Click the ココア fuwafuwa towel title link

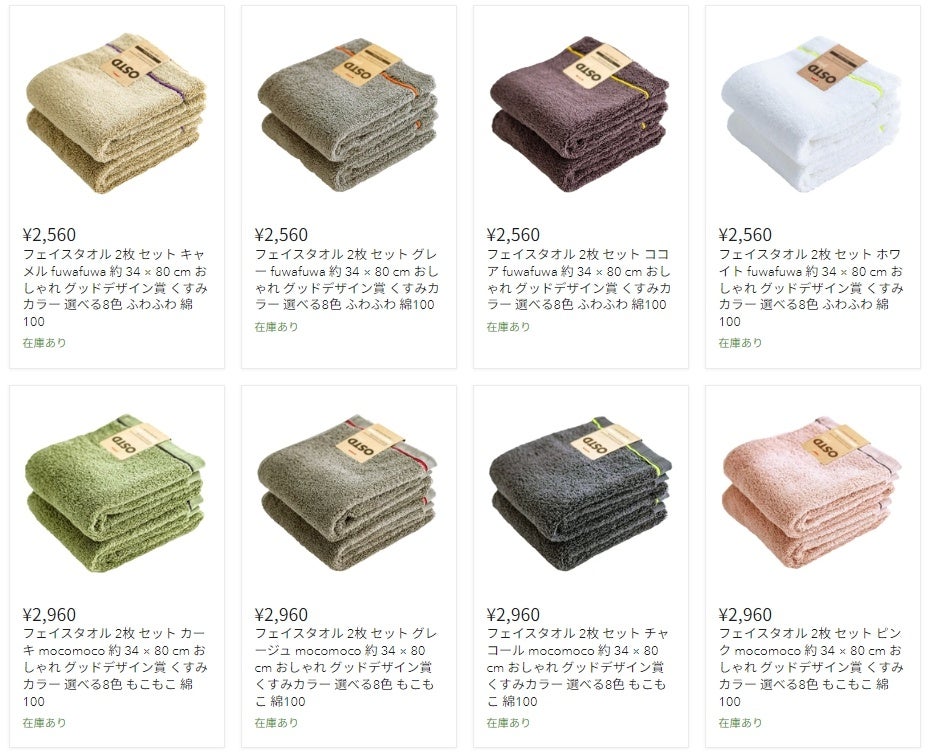[x=579, y=280]
